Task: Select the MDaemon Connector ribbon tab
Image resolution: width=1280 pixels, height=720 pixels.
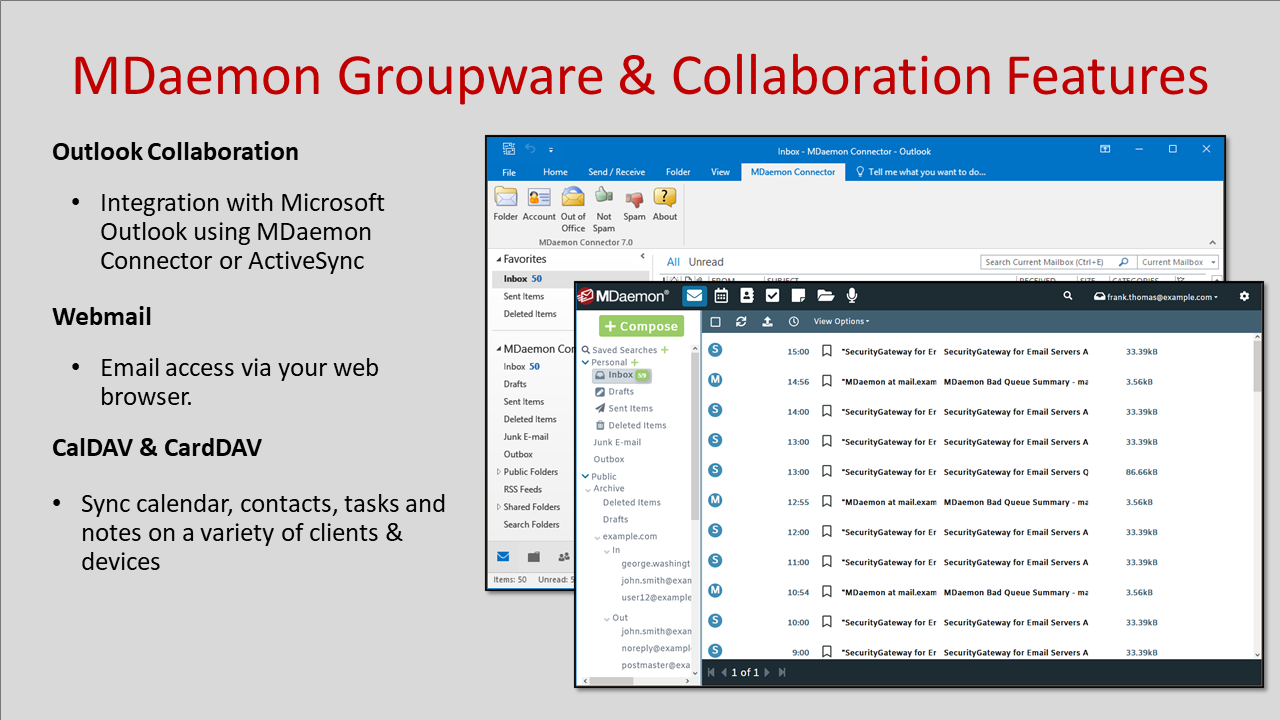Action: tap(793, 172)
